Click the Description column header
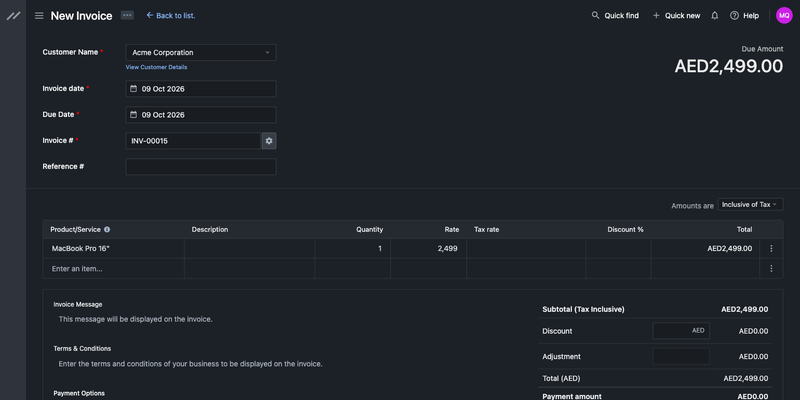The width and height of the screenshot is (800, 400). point(210,230)
